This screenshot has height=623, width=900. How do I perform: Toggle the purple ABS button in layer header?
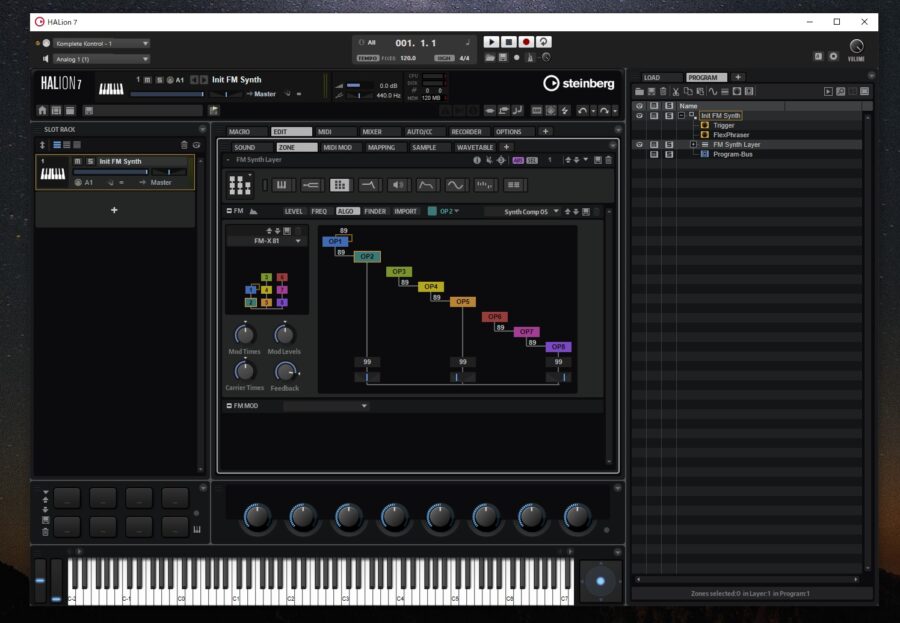[518, 160]
